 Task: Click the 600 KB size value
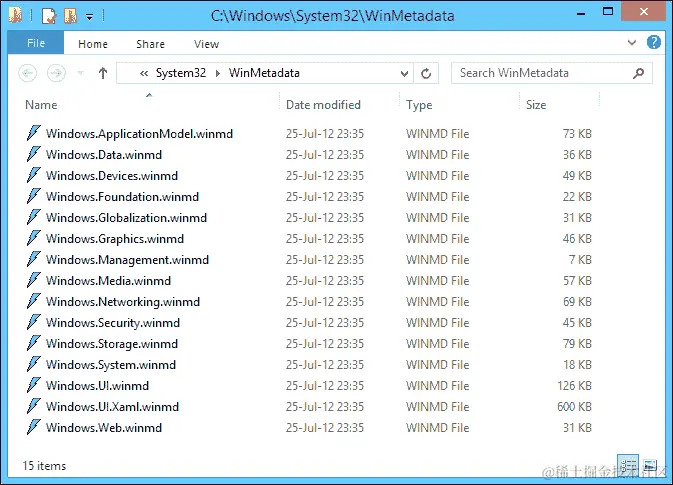point(574,406)
